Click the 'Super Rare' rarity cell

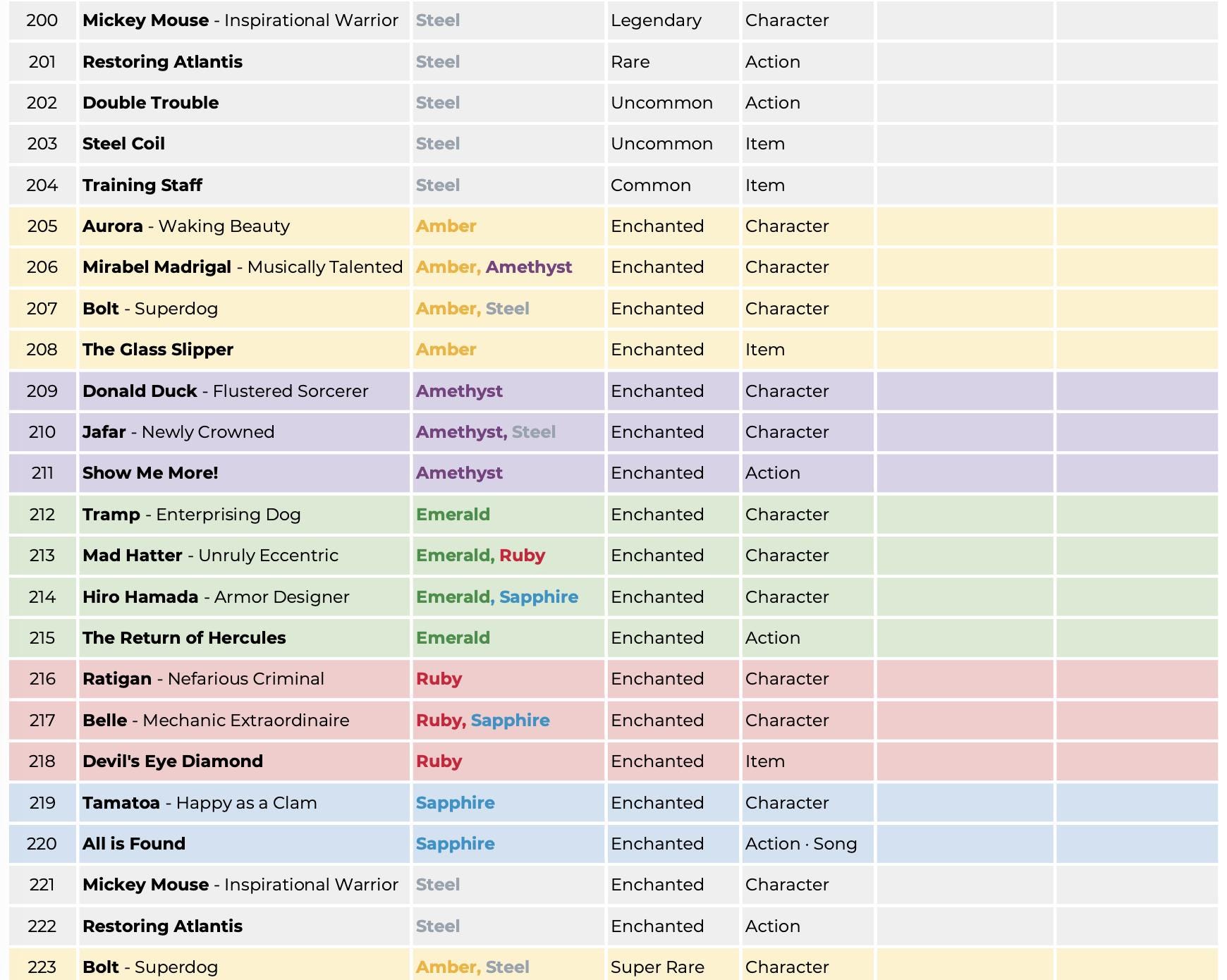click(x=673, y=966)
